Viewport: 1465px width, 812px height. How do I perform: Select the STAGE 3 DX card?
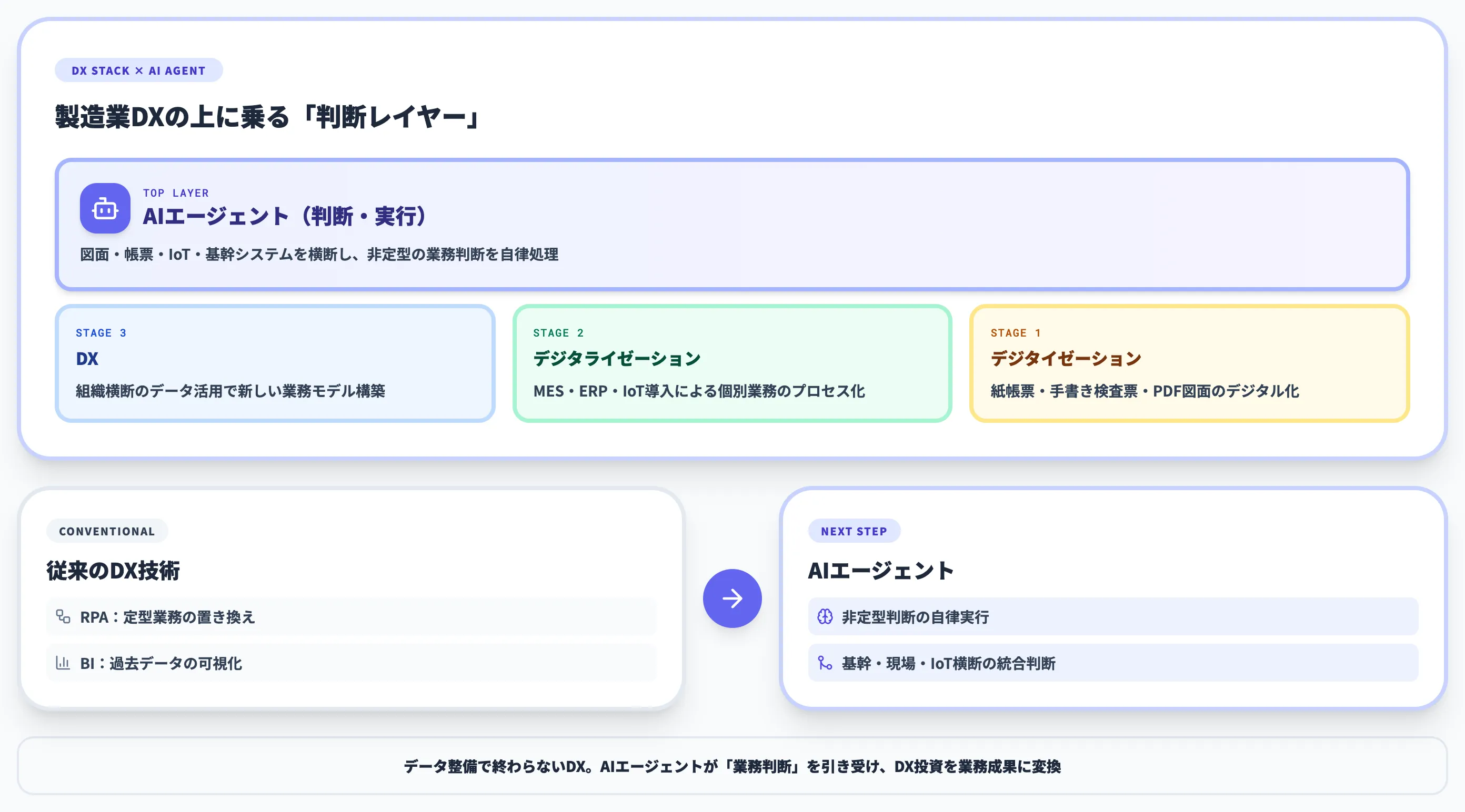click(275, 363)
